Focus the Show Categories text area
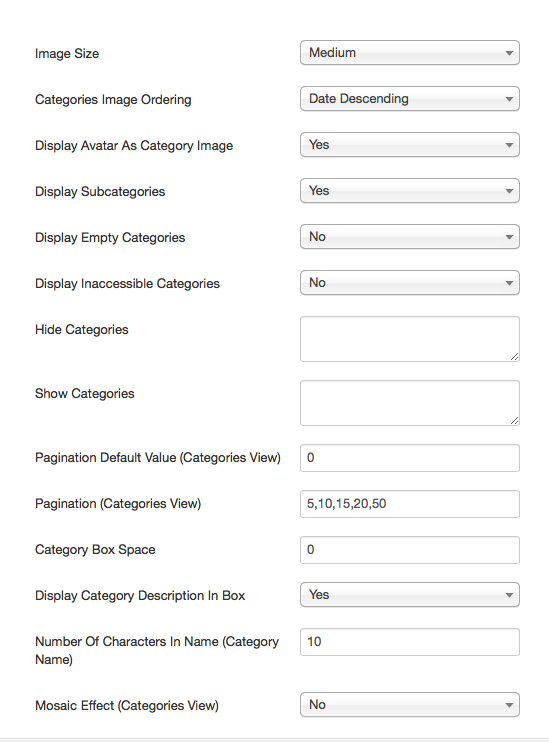The width and height of the screenshot is (549, 742). 410,403
